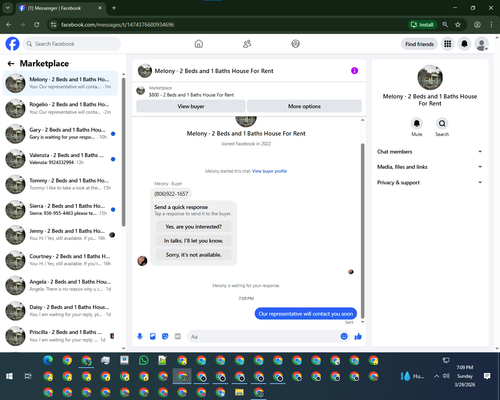Open Priscilla's conversation in the list
The image size is (500, 400).
(x=60, y=336)
